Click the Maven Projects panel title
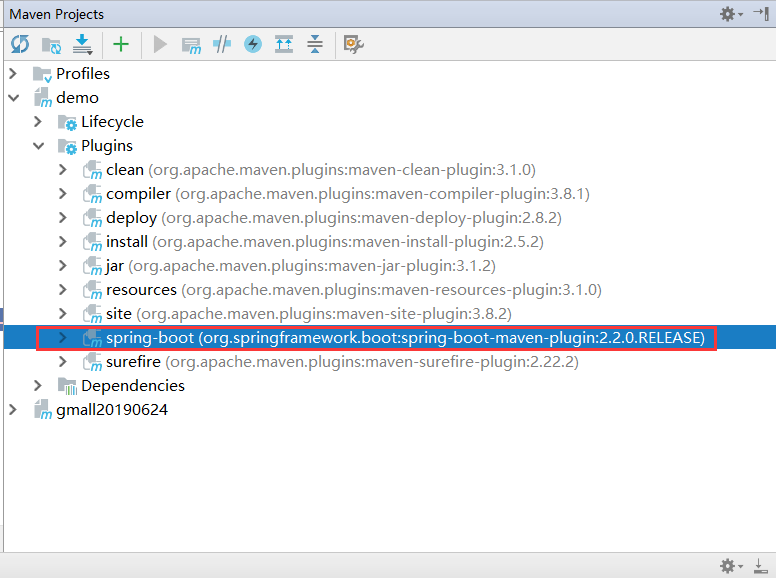The height and width of the screenshot is (578, 776). pos(56,14)
